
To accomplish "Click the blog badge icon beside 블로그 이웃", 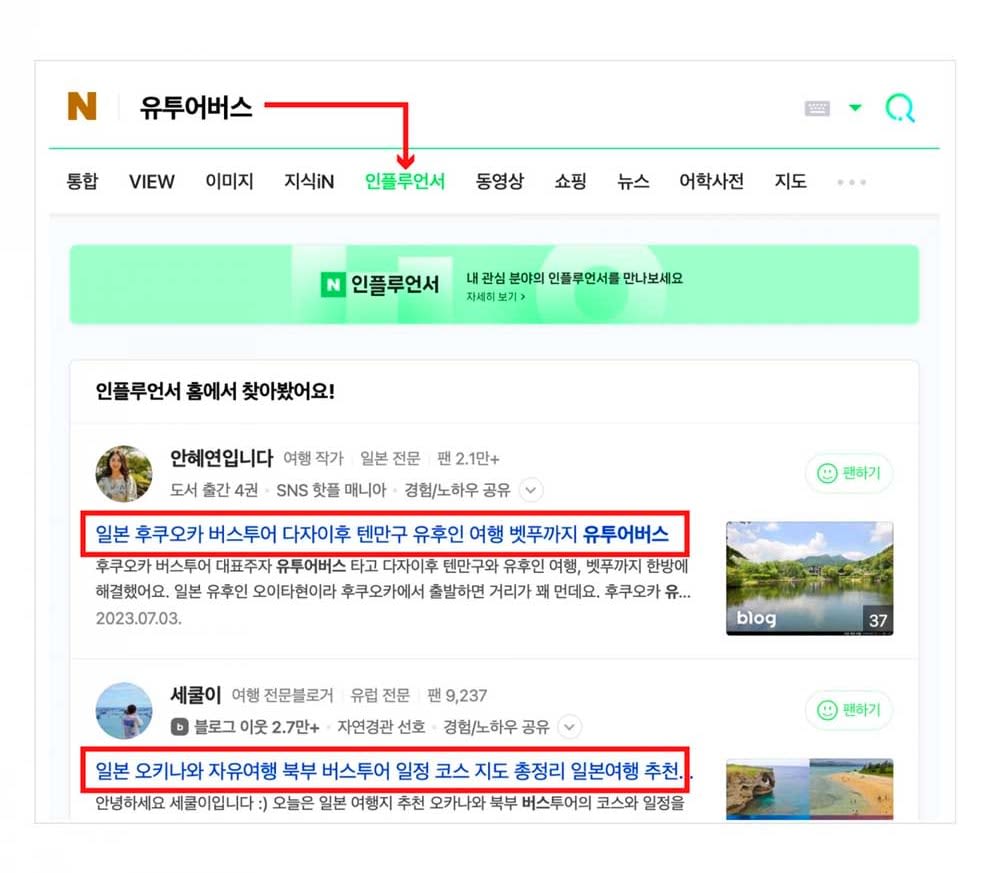I will (179, 727).
